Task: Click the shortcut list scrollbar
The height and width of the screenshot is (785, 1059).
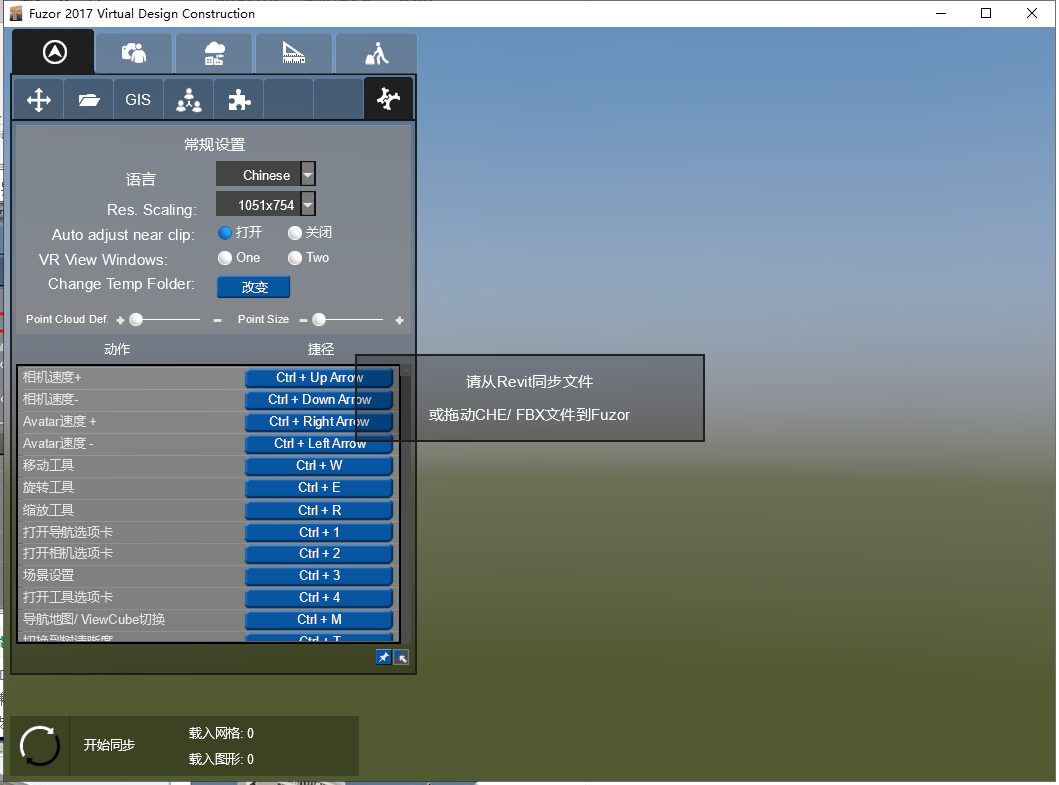Action: [406, 503]
